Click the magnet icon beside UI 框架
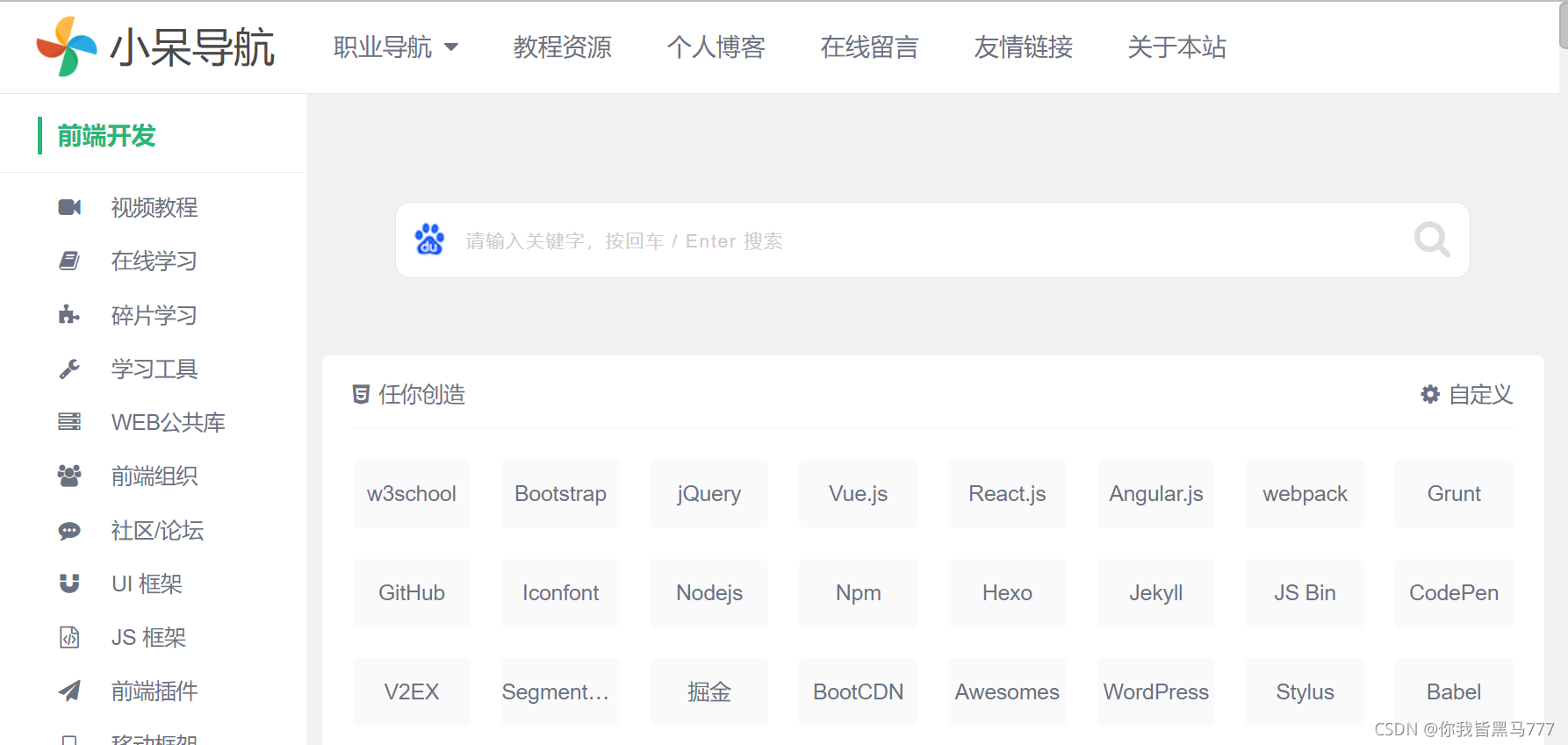 pos(69,584)
